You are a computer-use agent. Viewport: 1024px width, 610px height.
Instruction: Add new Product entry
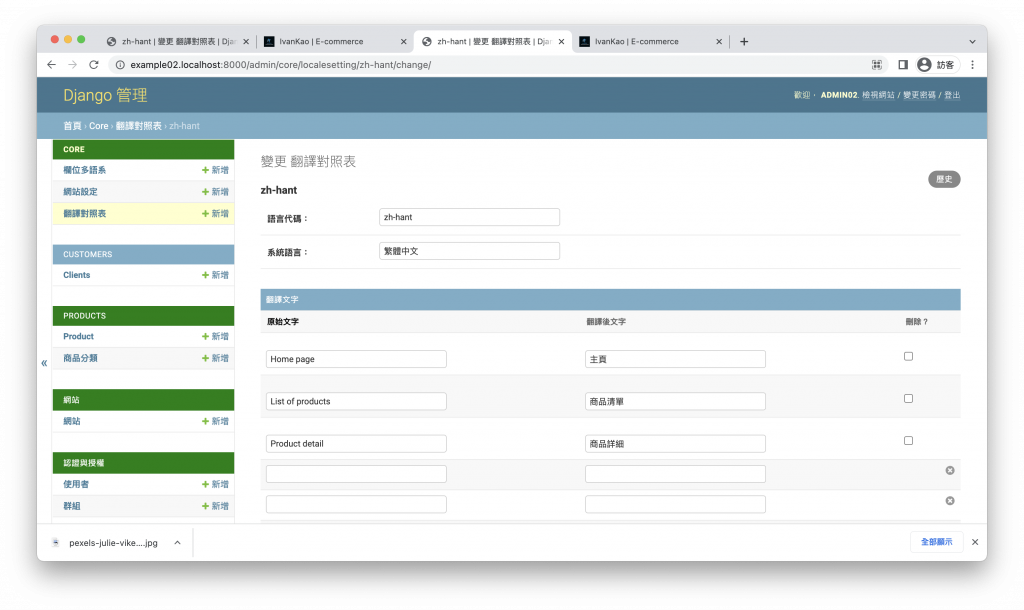tap(215, 336)
